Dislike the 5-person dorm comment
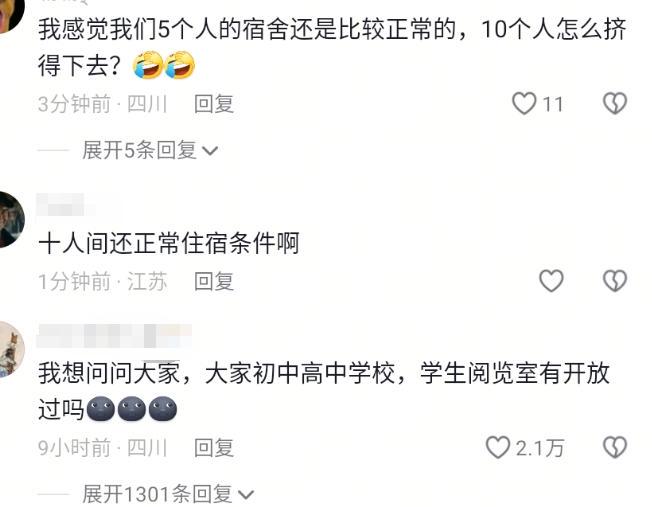 [615, 104]
